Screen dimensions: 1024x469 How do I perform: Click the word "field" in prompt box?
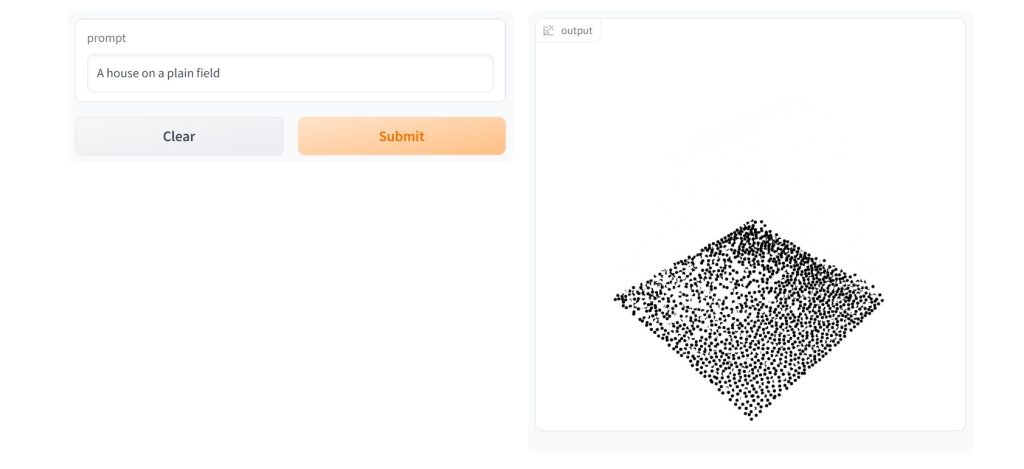pos(208,73)
